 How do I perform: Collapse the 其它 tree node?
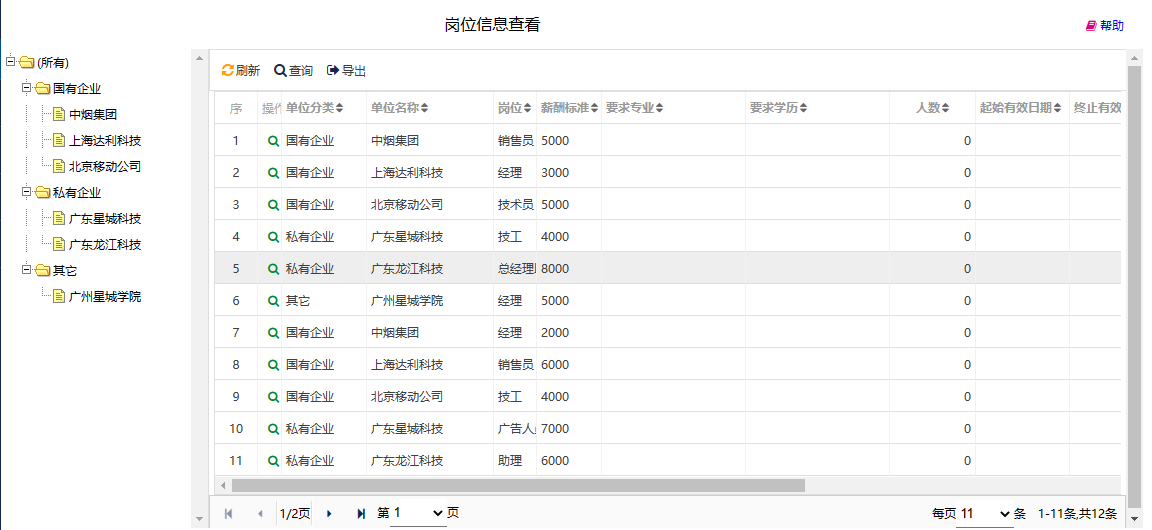pyautogui.click(x=26, y=271)
